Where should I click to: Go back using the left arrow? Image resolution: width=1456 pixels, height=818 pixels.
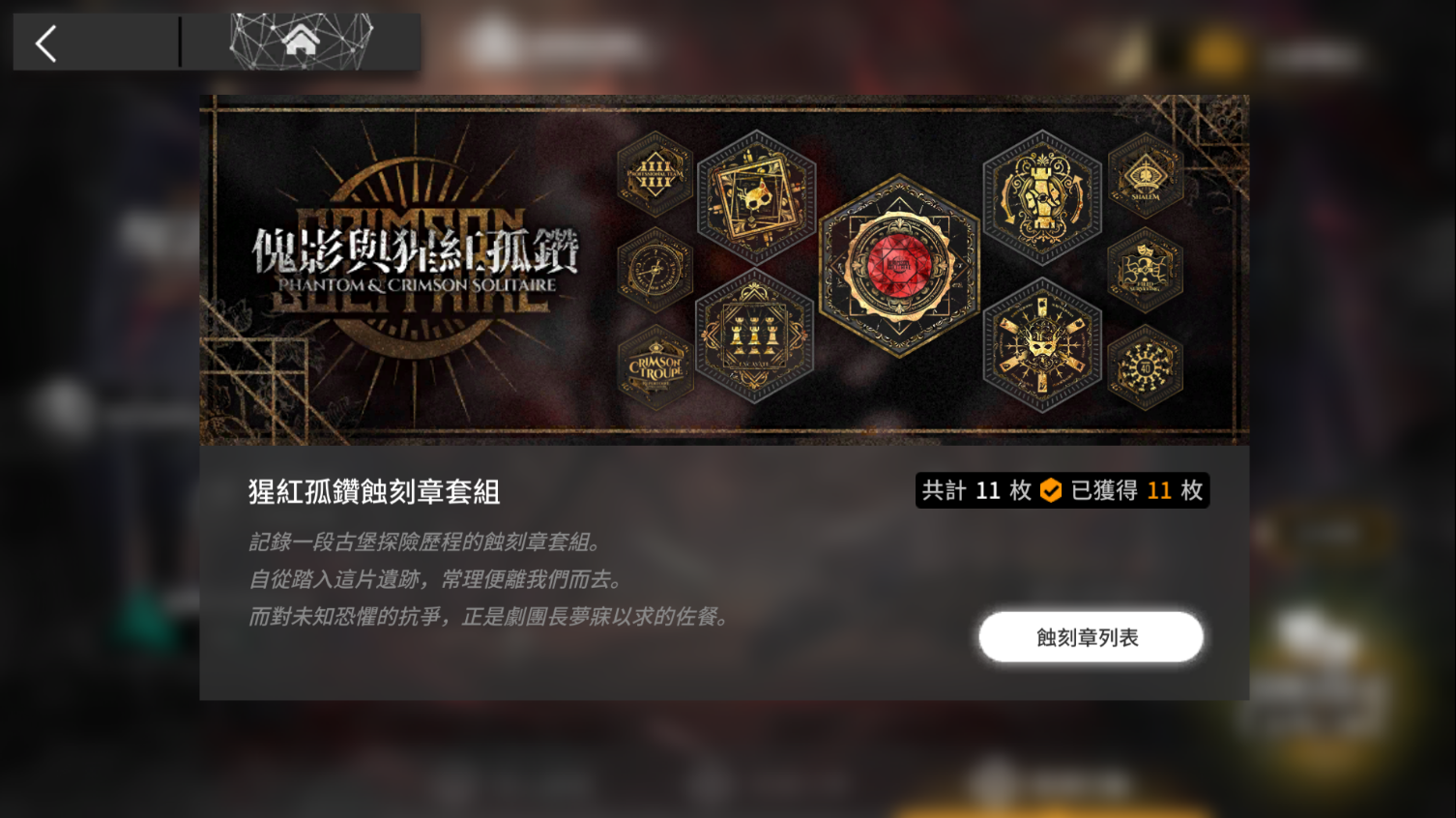[x=46, y=44]
